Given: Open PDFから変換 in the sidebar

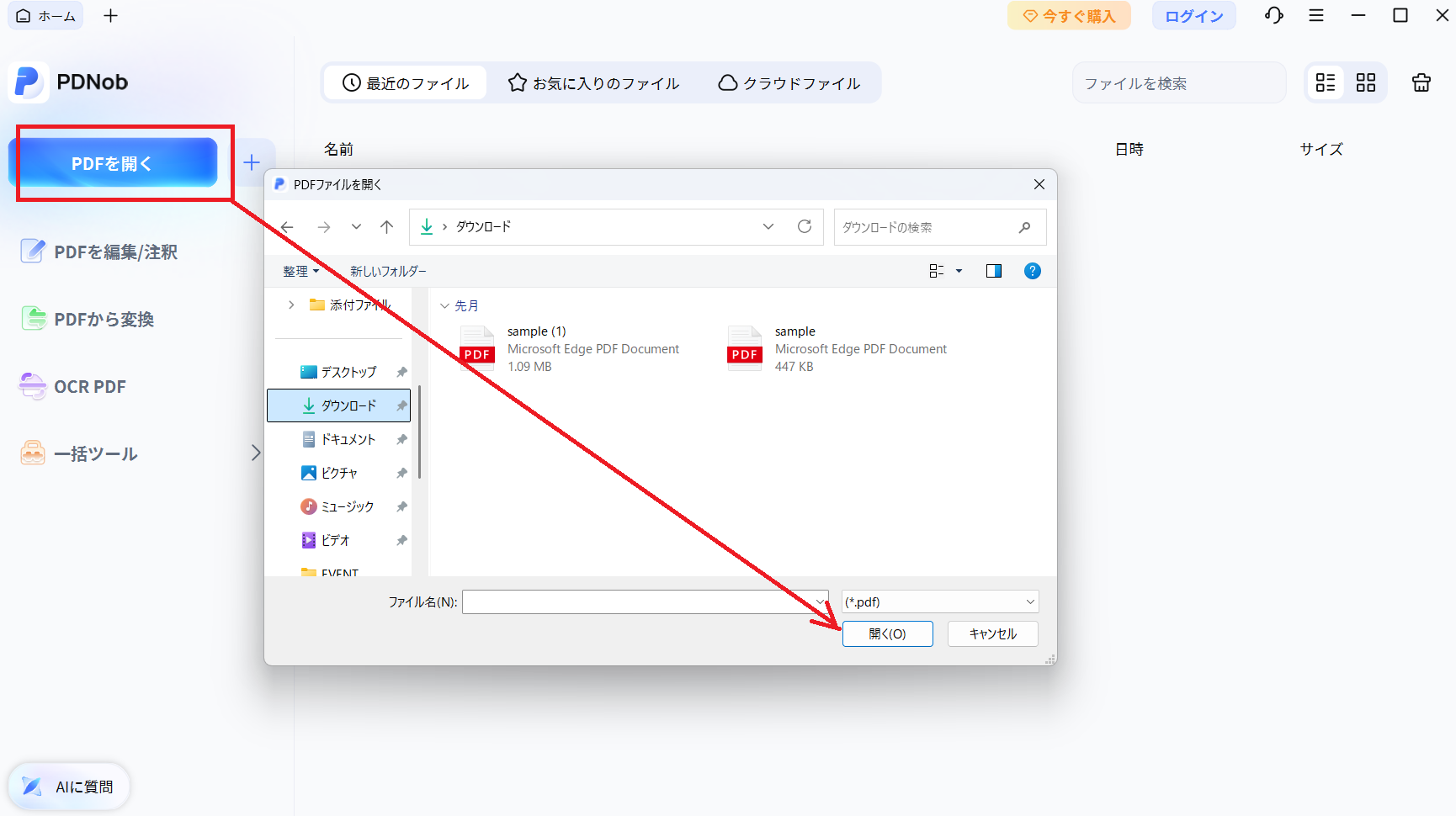Looking at the screenshot, I should coord(88,319).
